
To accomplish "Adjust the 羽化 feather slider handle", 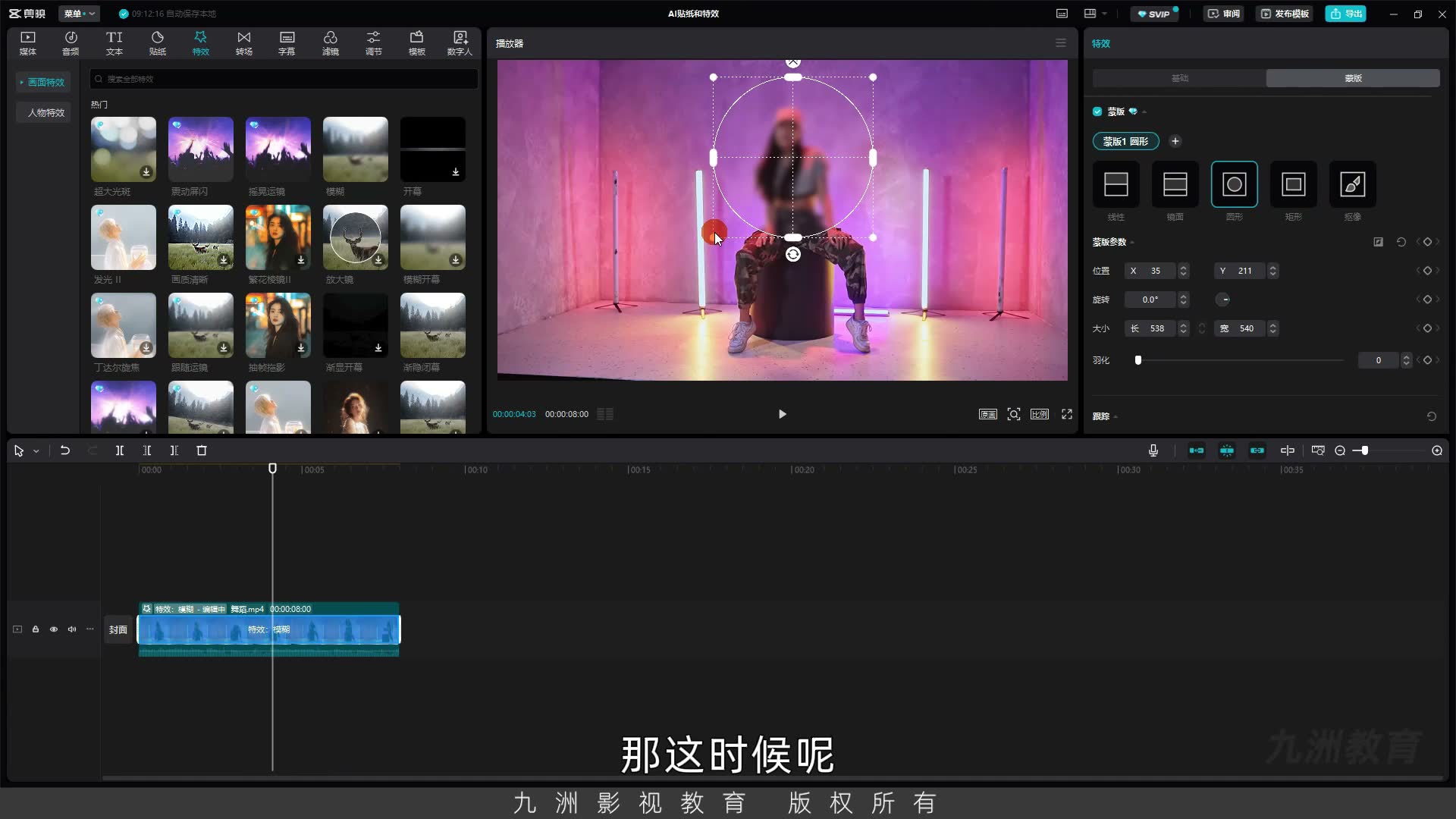I will click(x=1137, y=360).
